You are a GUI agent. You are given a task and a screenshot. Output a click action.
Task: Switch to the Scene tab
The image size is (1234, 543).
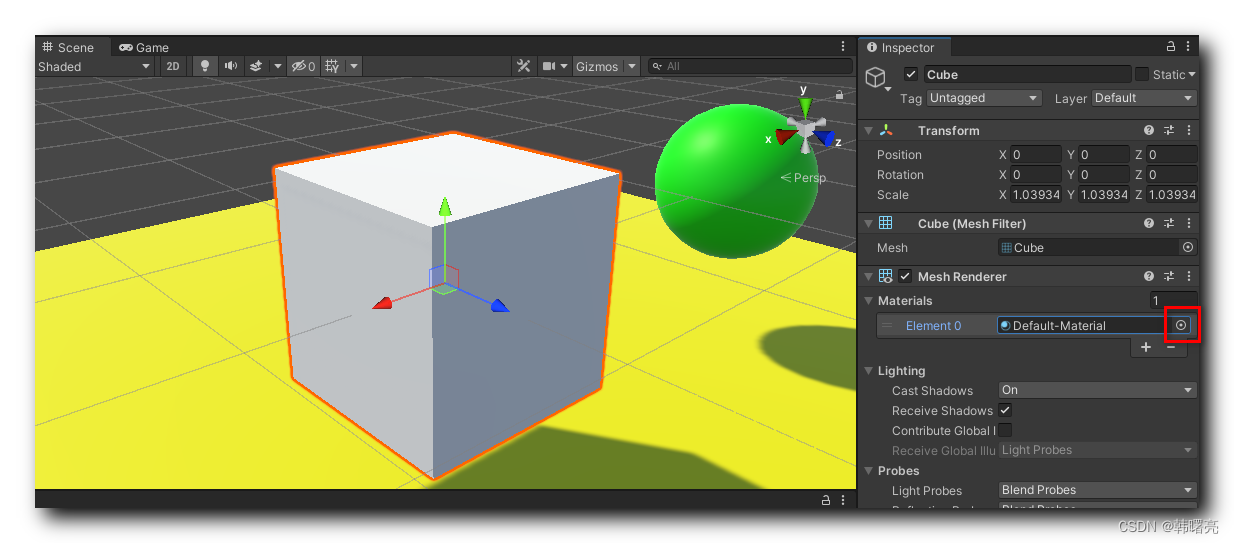click(67, 47)
